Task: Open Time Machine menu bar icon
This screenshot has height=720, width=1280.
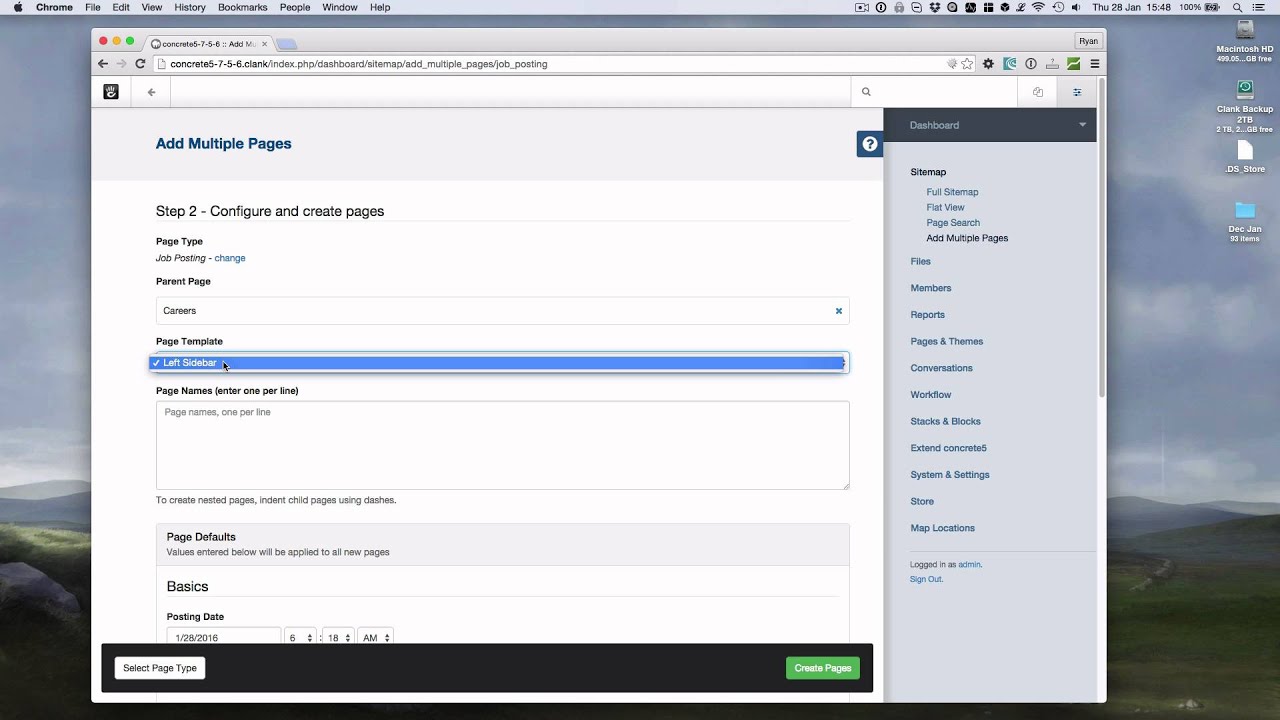Action: point(1058,7)
